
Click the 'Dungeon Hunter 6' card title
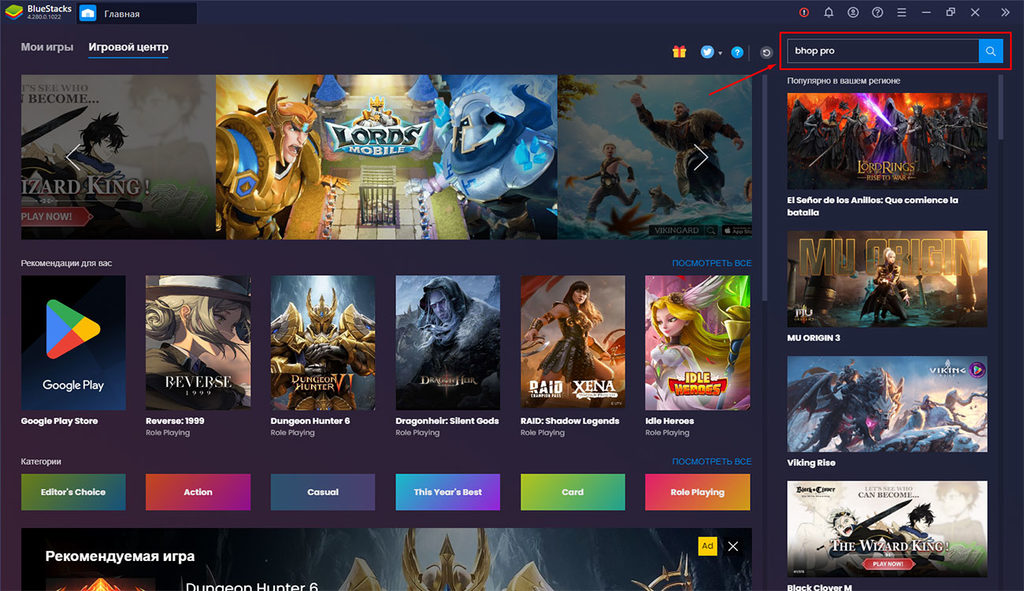(x=310, y=421)
